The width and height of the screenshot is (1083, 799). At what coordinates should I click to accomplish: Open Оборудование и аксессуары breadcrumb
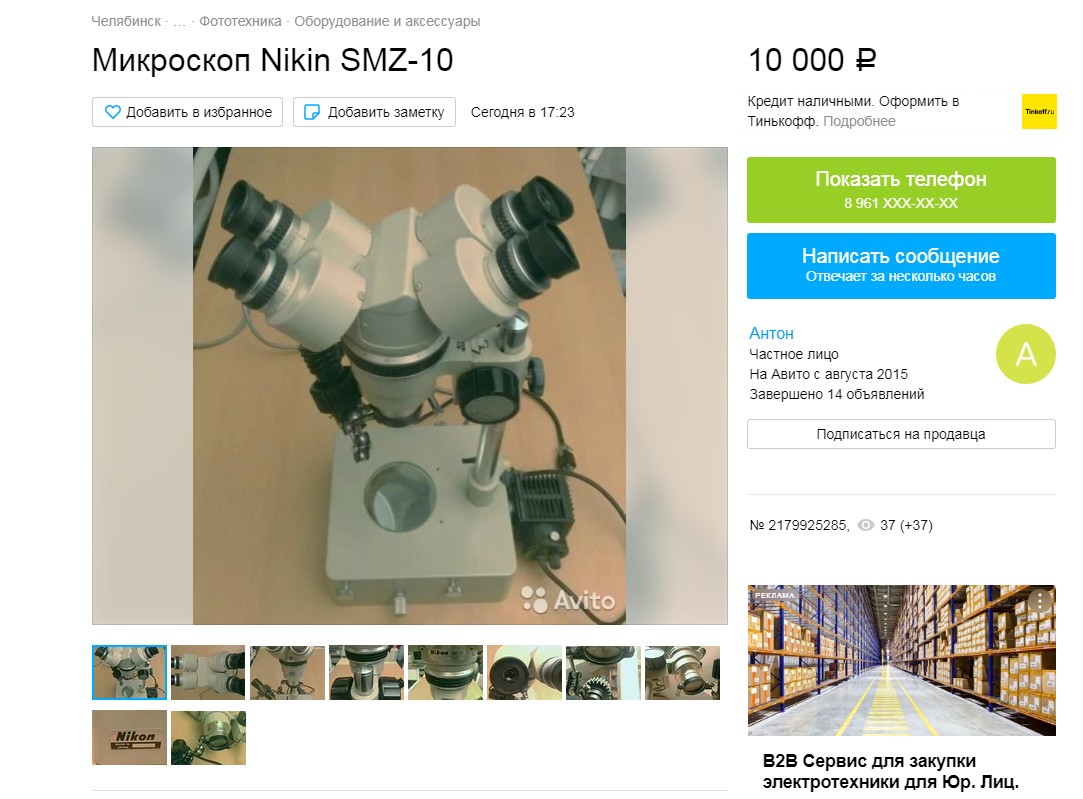click(x=387, y=21)
